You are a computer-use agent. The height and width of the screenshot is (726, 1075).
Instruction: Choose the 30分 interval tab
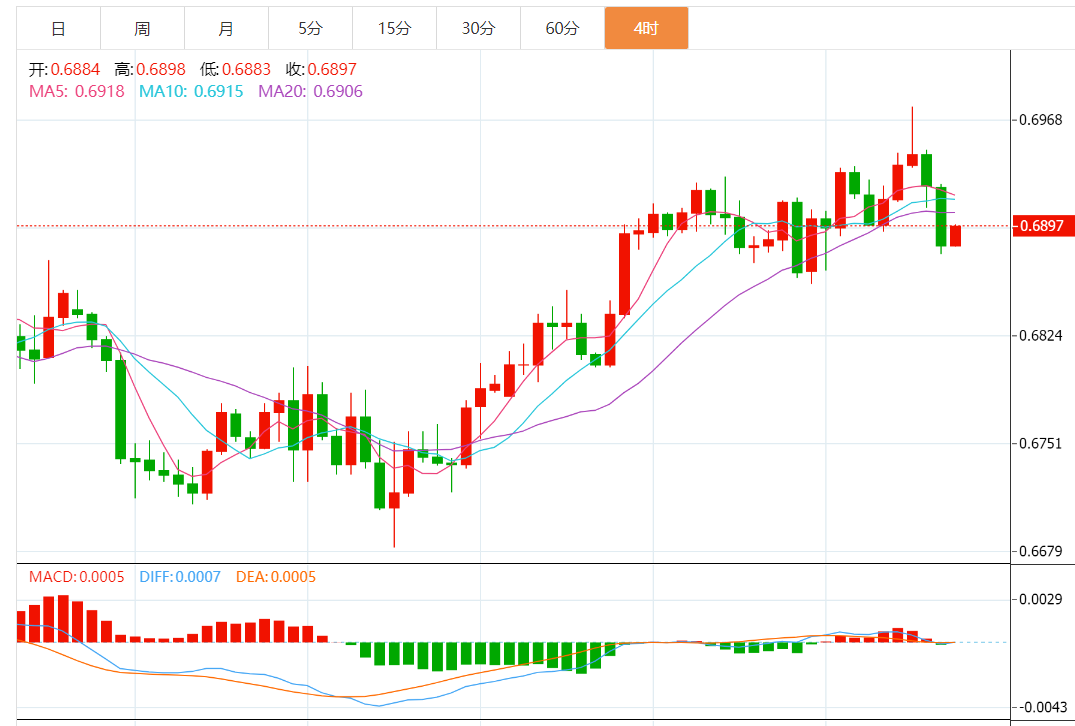coord(478,28)
